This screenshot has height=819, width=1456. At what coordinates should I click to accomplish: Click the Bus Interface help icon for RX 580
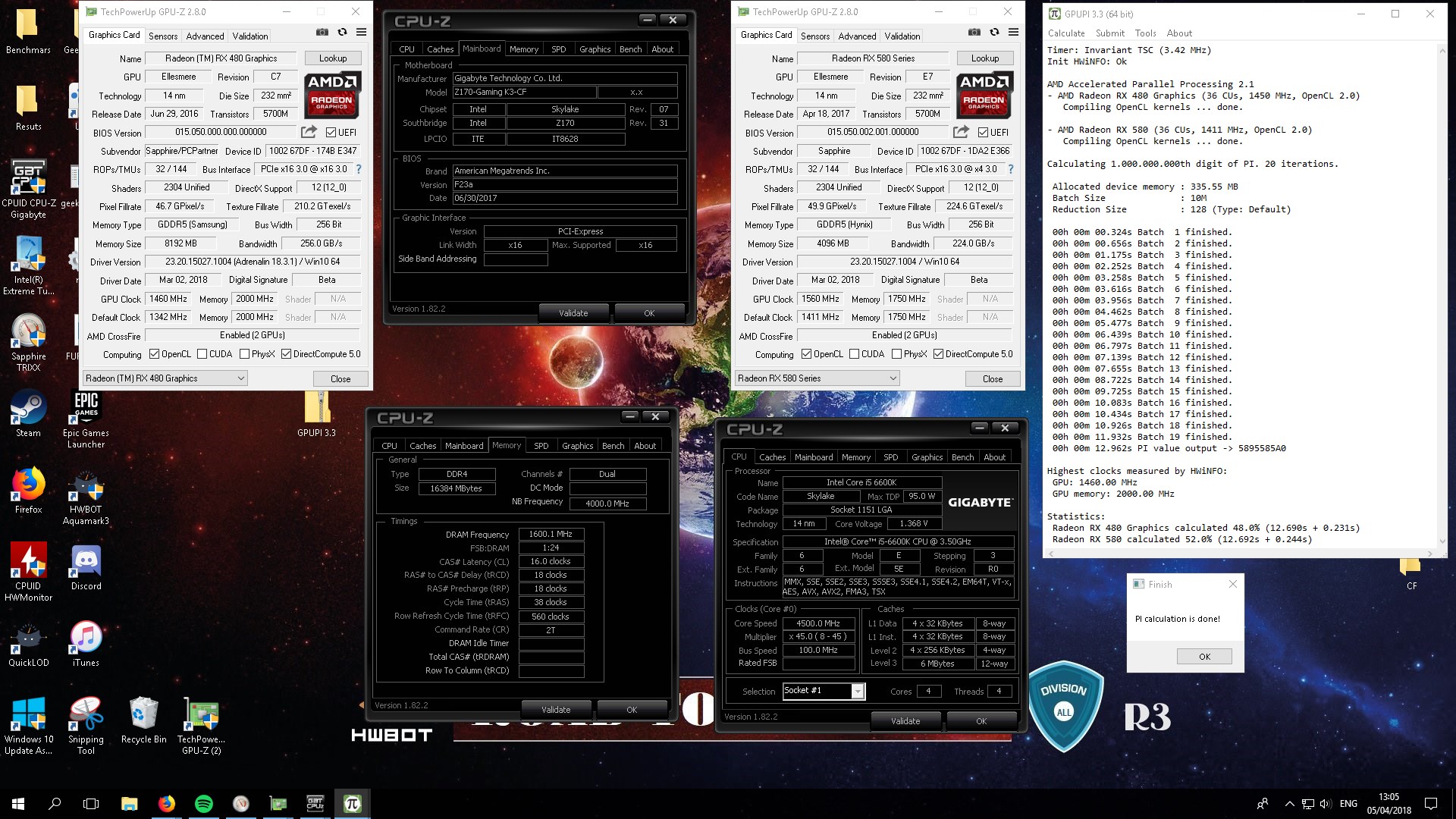[x=1011, y=169]
